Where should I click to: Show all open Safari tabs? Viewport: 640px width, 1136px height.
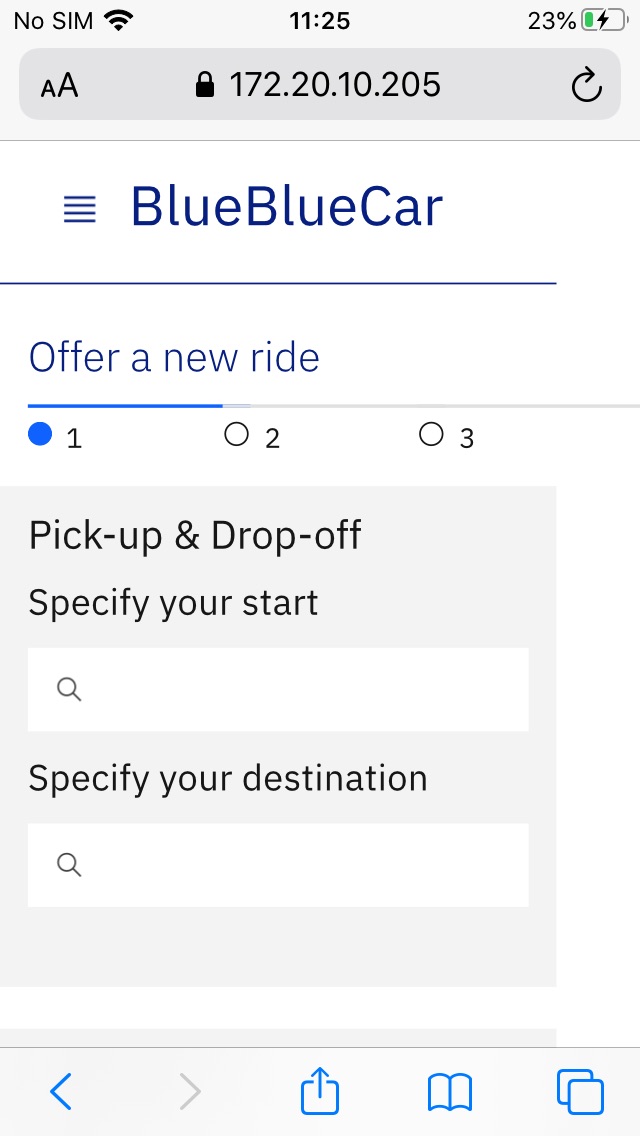(580, 1092)
